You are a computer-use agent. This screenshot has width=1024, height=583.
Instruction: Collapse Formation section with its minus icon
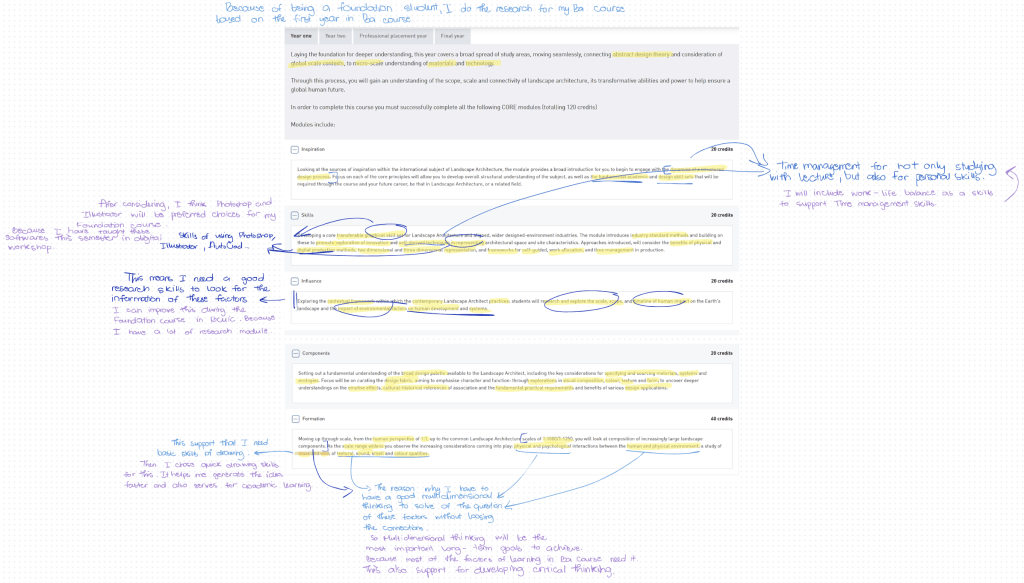[294, 419]
